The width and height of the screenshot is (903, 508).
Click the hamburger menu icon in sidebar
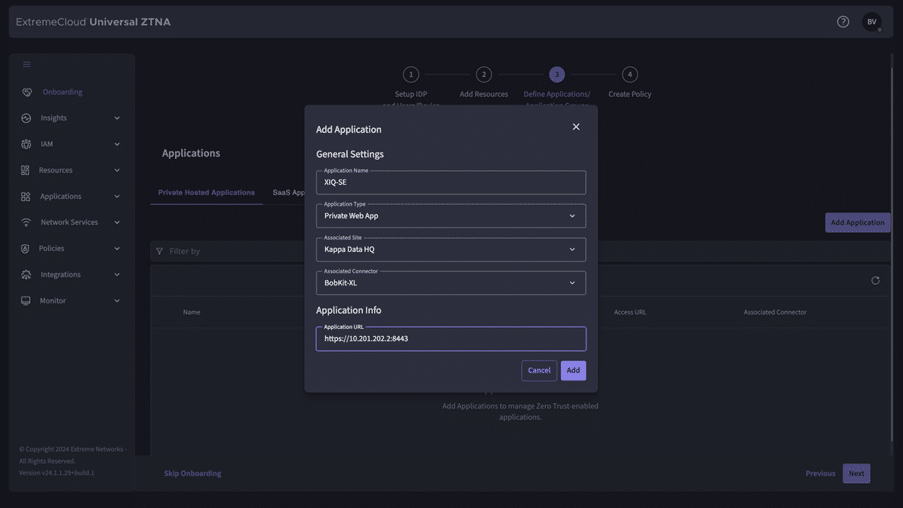click(x=27, y=65)
